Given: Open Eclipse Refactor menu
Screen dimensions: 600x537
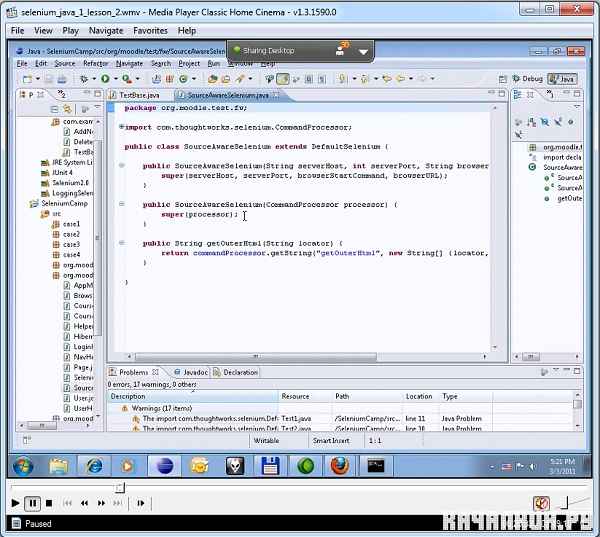Looking at the screenshot, I should 96,64.
